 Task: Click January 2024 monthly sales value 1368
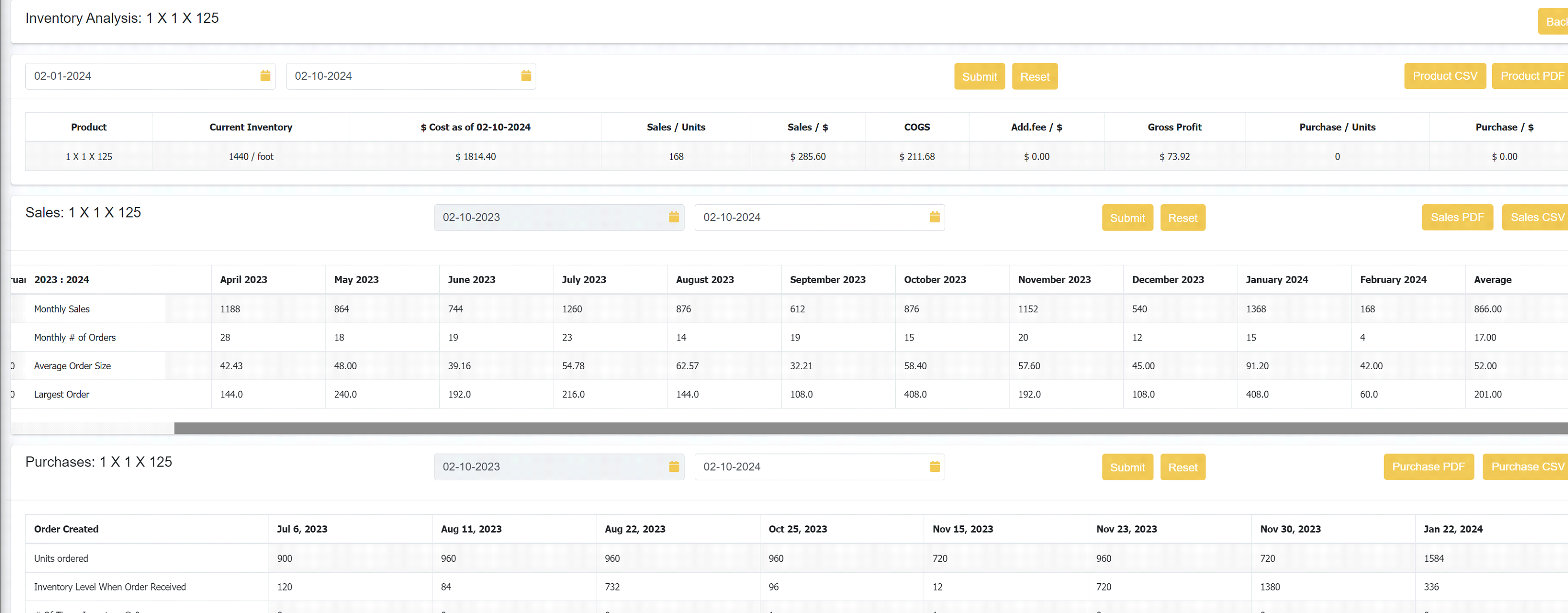pyautogui.click(x=1256, y=308)
